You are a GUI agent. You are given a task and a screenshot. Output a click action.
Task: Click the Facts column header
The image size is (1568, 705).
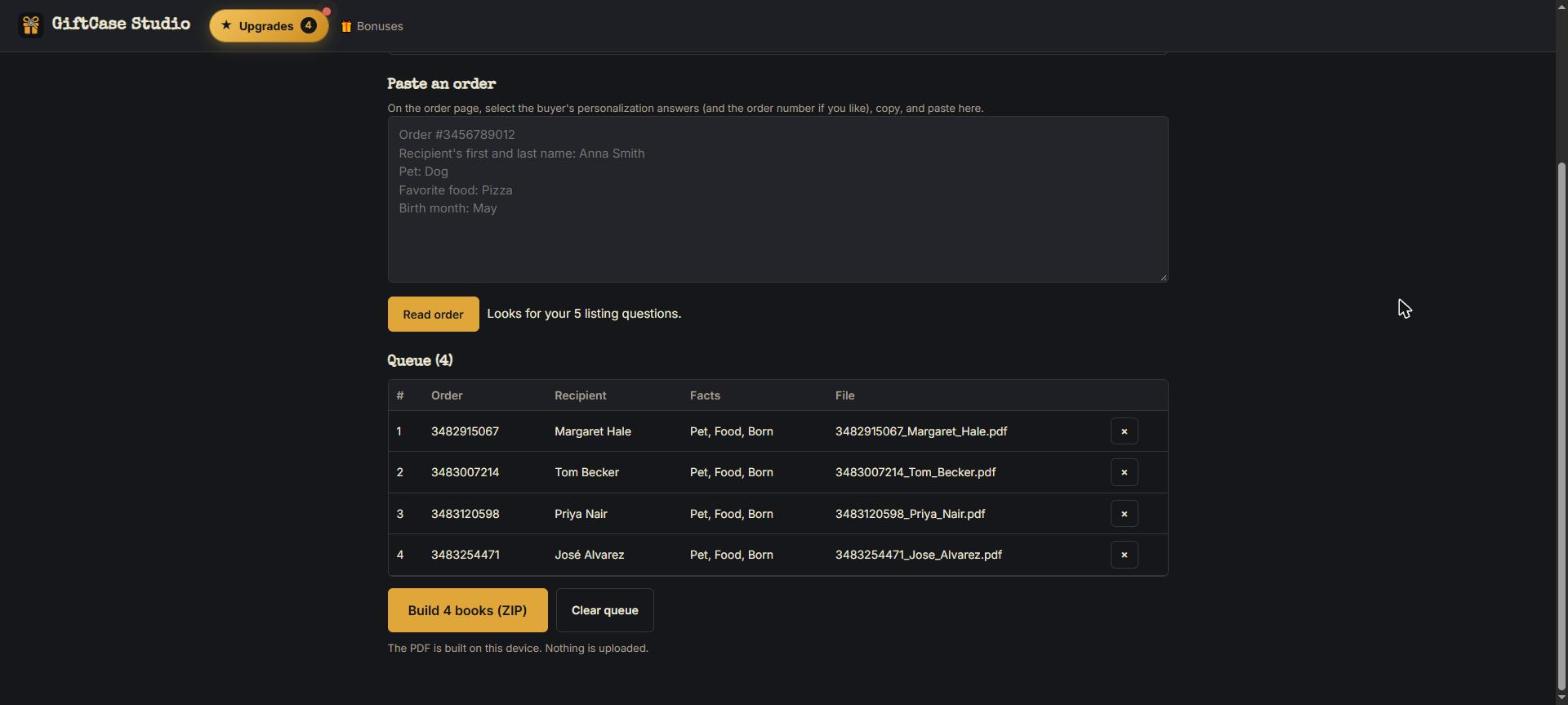(705, 395)
